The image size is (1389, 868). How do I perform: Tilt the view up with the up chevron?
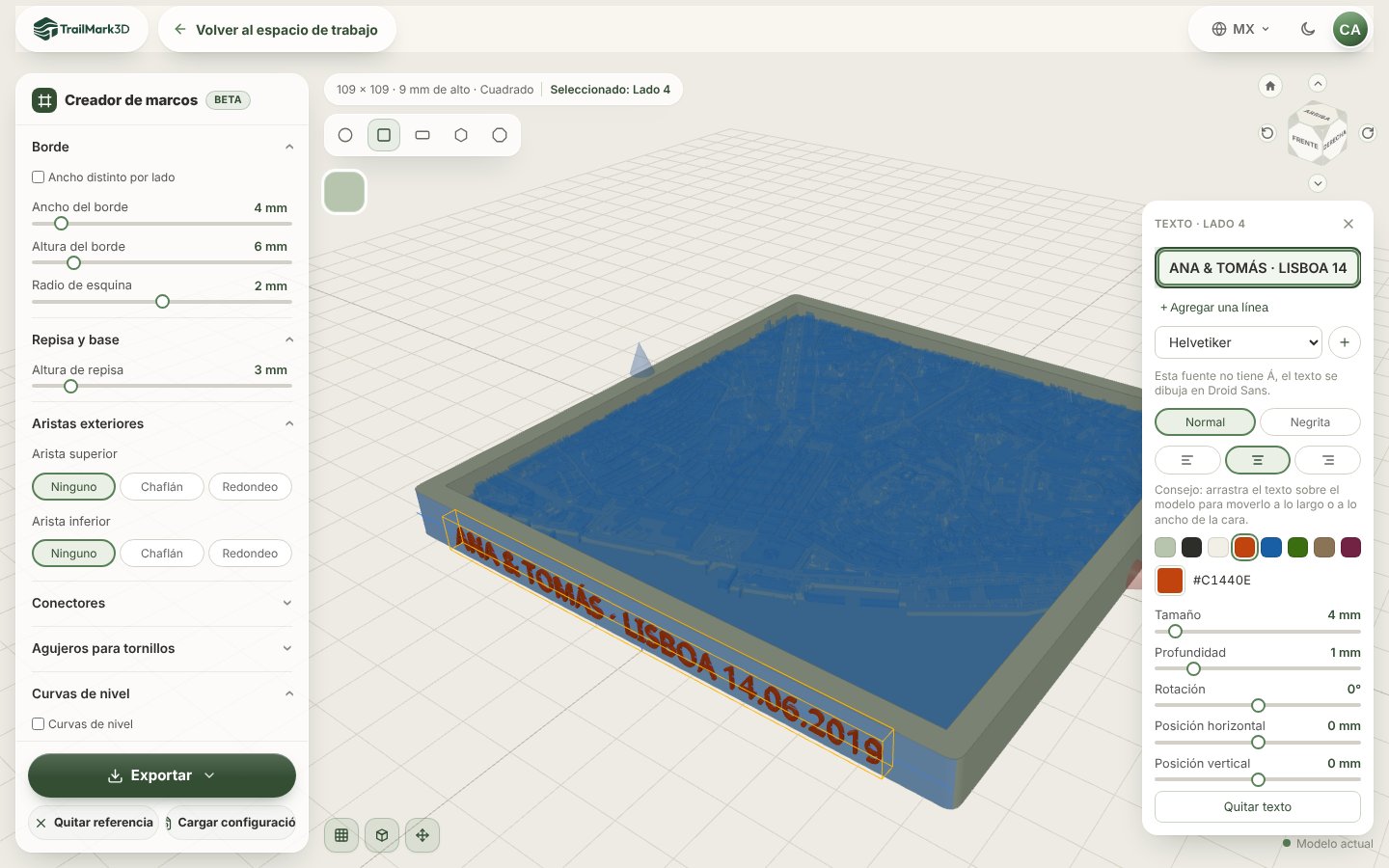tap(1318, 83)
